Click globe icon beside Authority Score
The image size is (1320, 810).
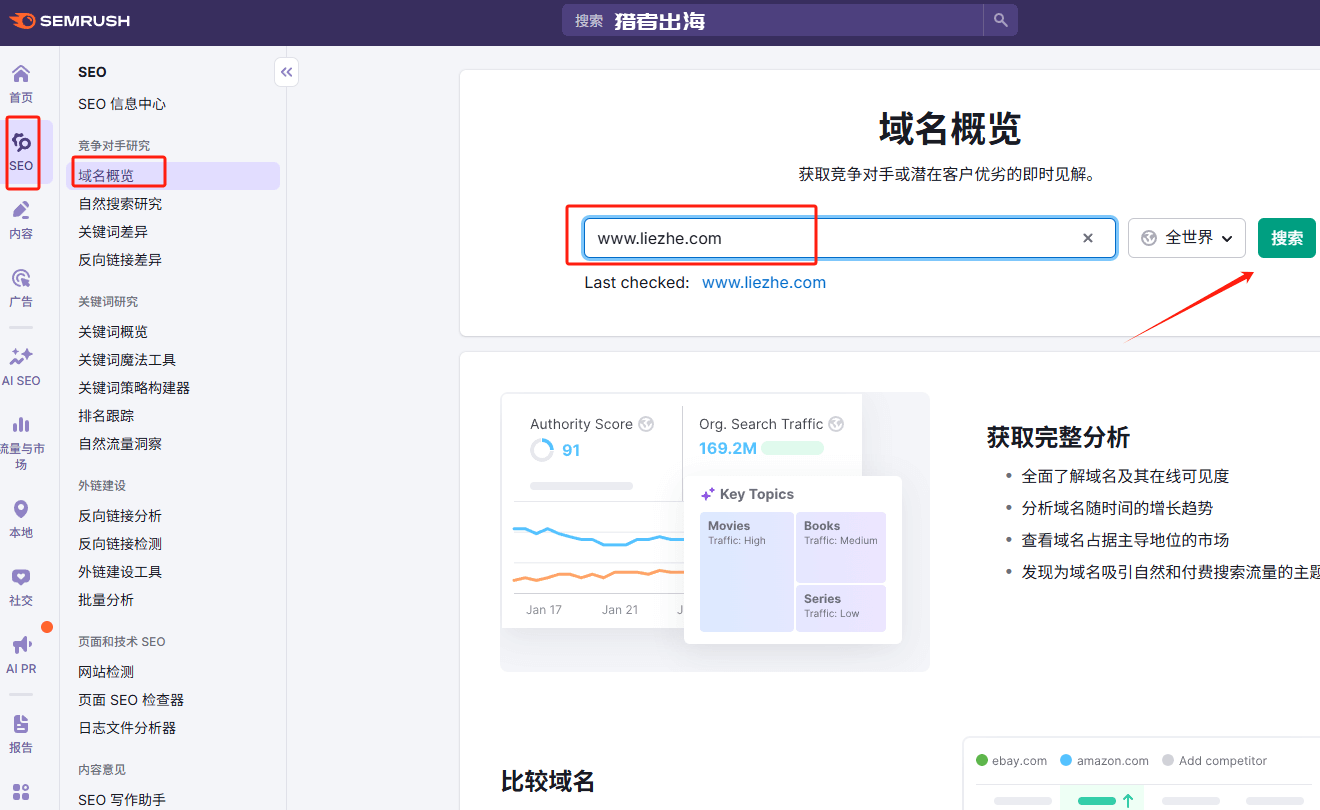pos(646,424)
